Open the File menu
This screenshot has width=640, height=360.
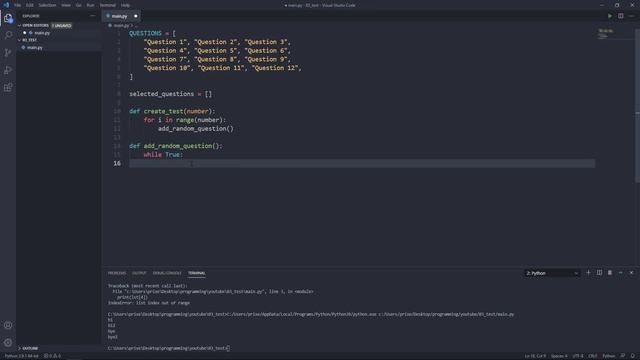(18, 5)
